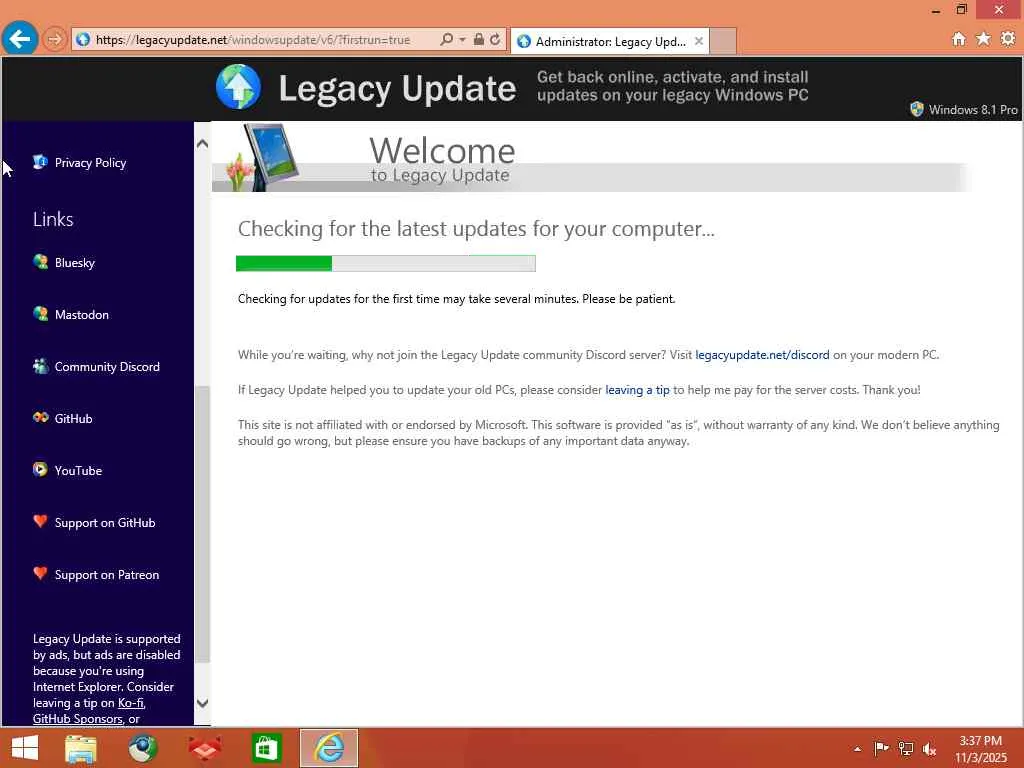Viewport: 1024px width, 768px height.
Task: Click the YouTube play icon
Action: point(40,469)
